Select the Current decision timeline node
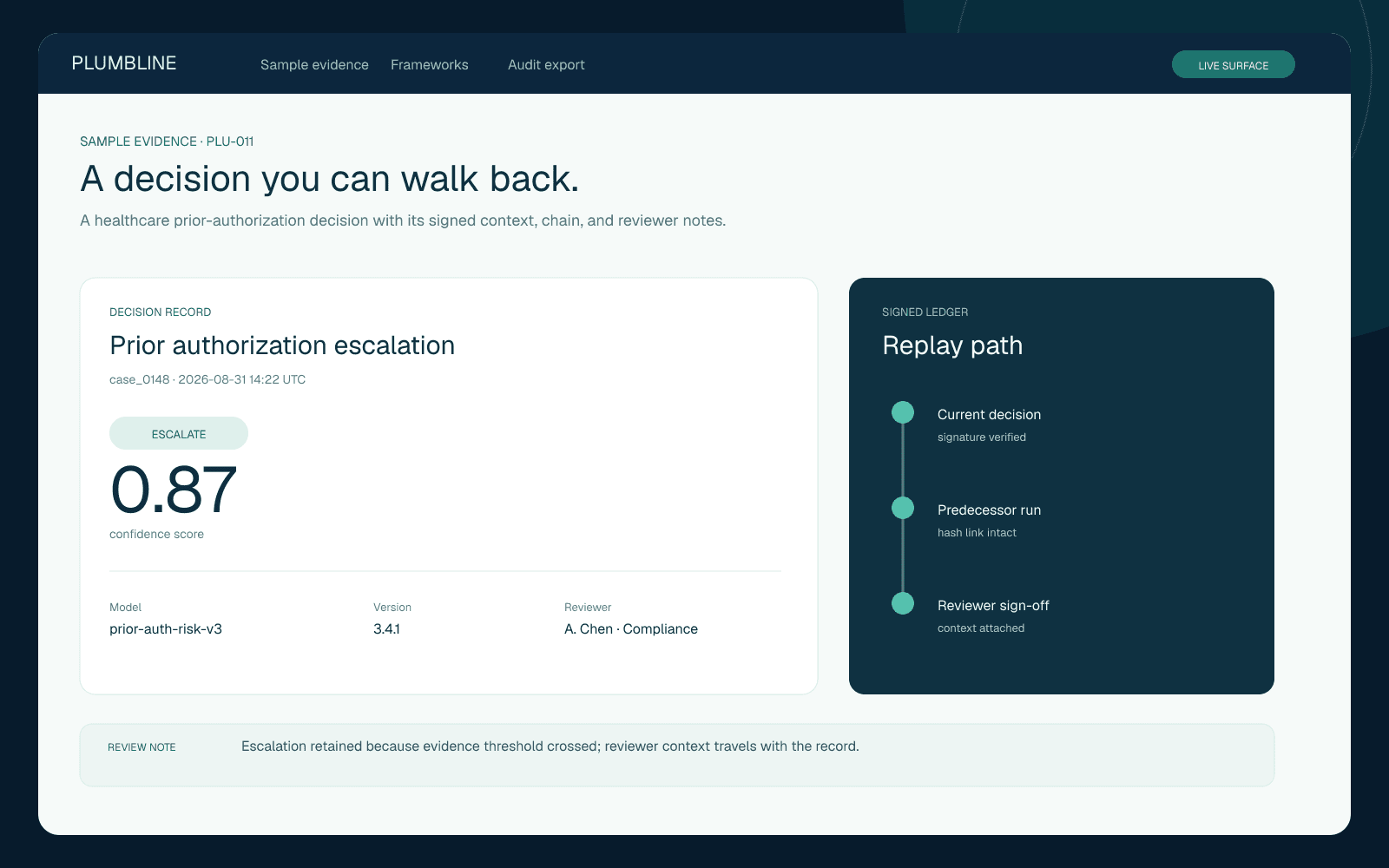Screen dimensions: 1389x868 click(903, 412)
